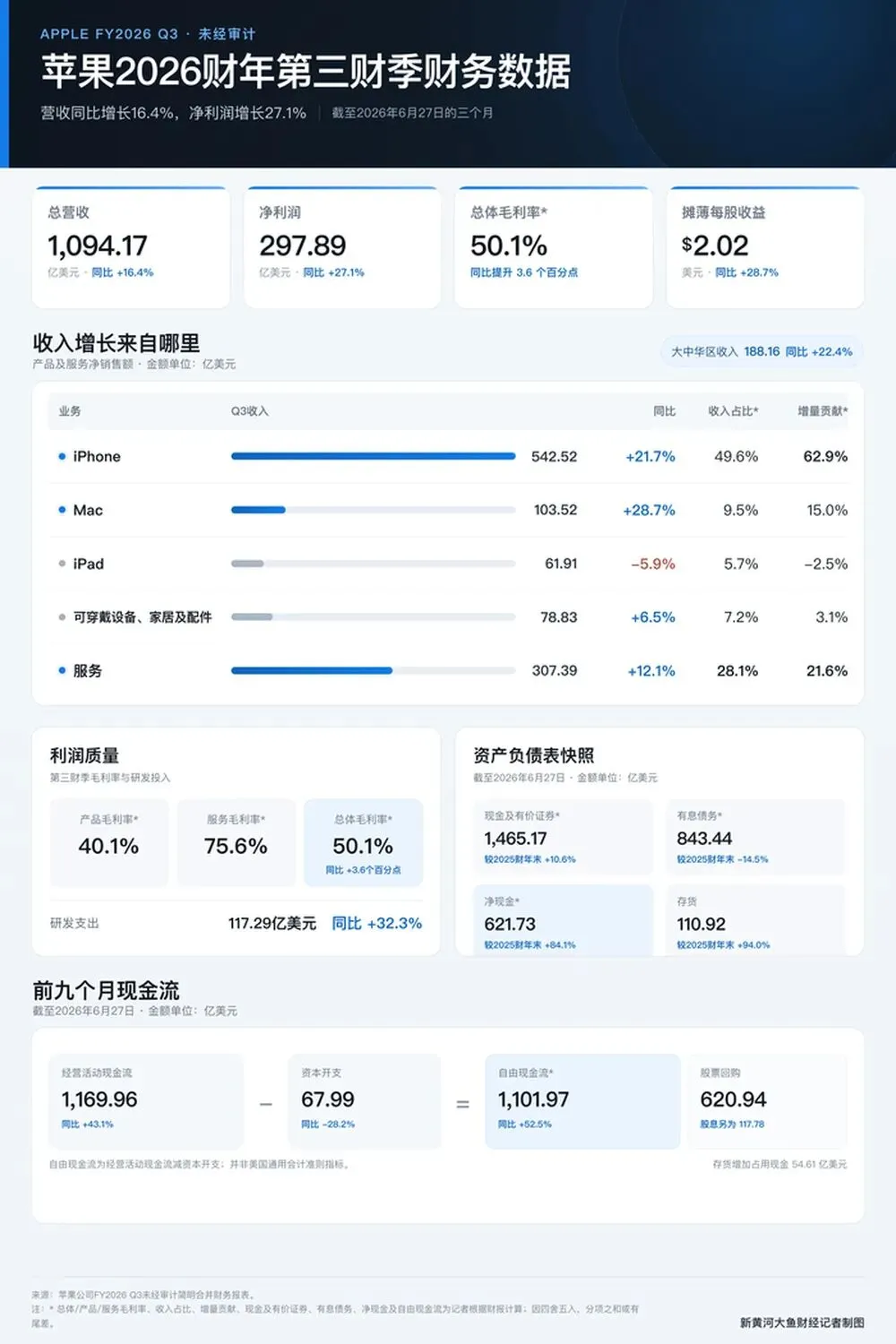Click the 新黄河大鱼财经记者制图 credit line

(x=802, y=1322)
